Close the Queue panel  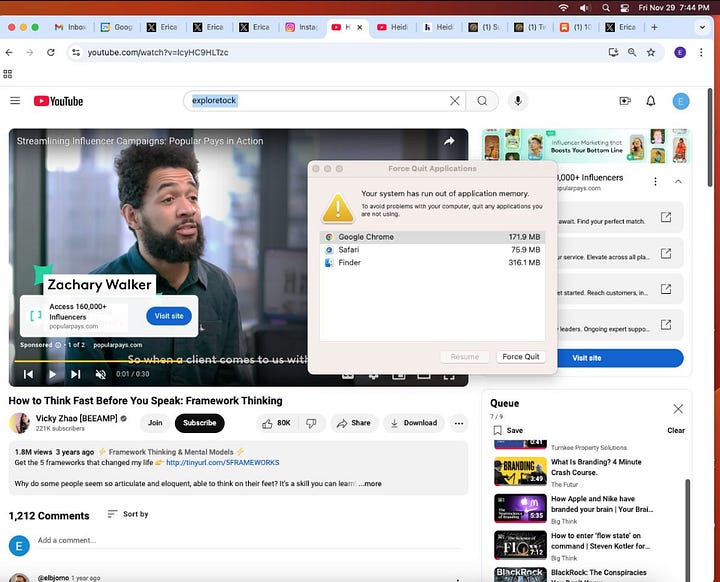pos(678,409)
